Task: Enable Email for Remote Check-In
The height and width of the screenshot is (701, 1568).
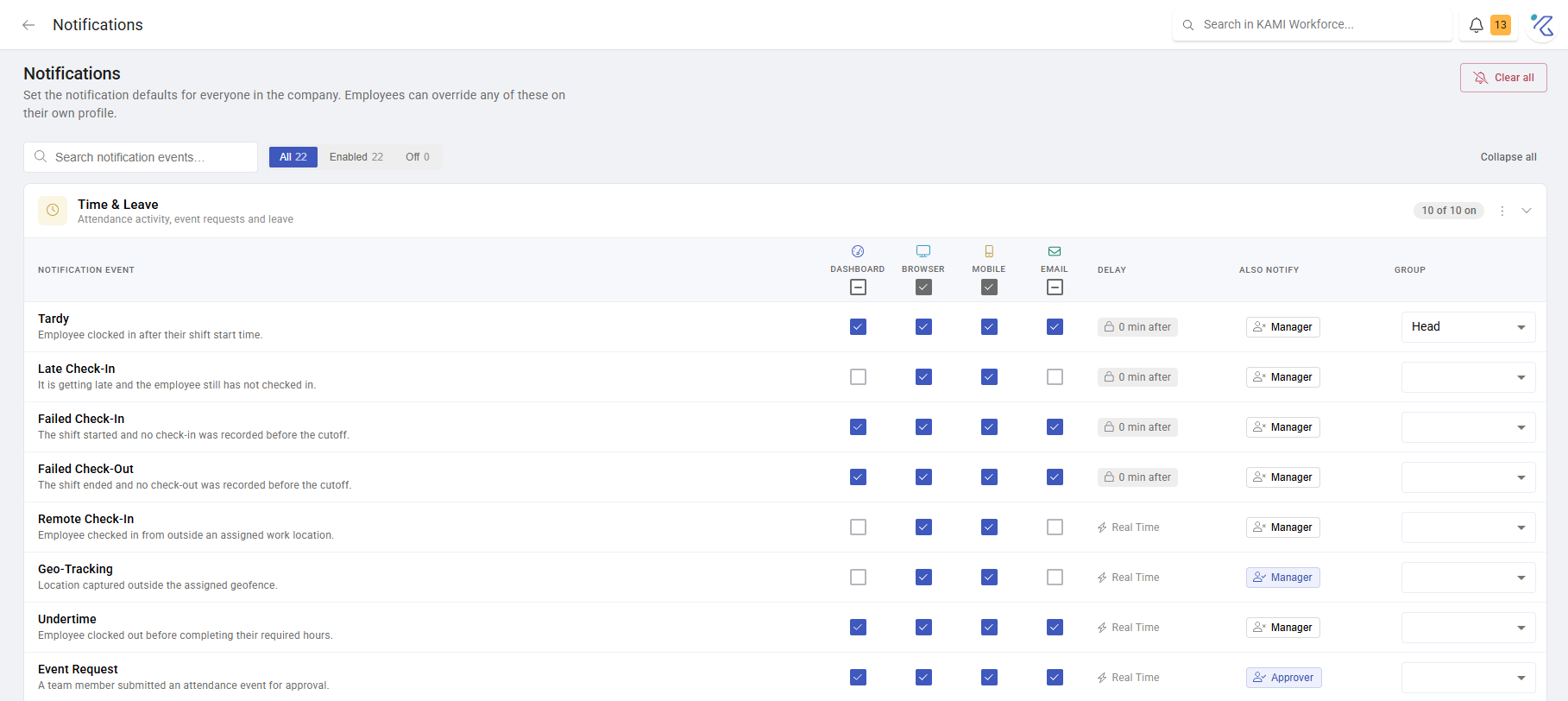Action: pyautogui.click(x=1055, y=527)
